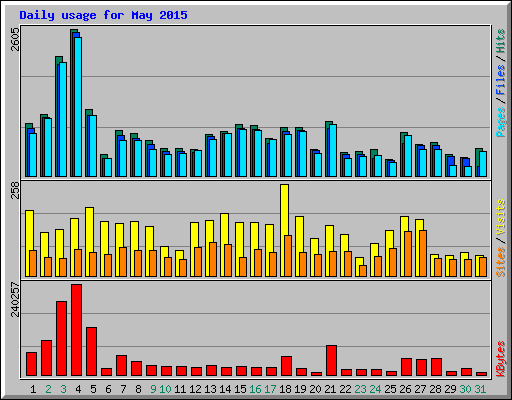The width and height of the screenshot is (512, 400).
Task: Click the cyan pages bar for day 3
Action: [63, 119]
